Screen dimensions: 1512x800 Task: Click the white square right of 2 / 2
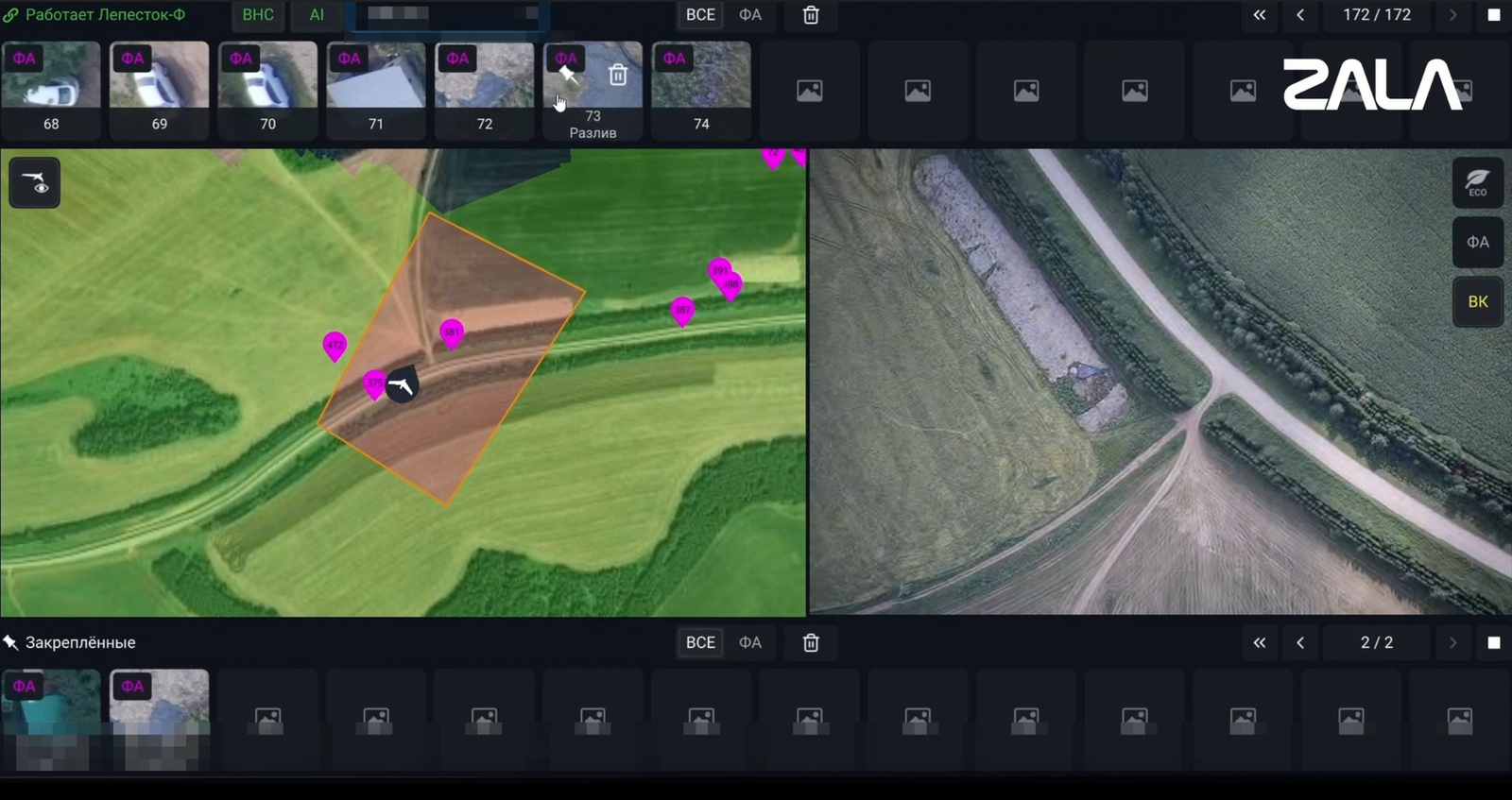[x=1494, y=642]
